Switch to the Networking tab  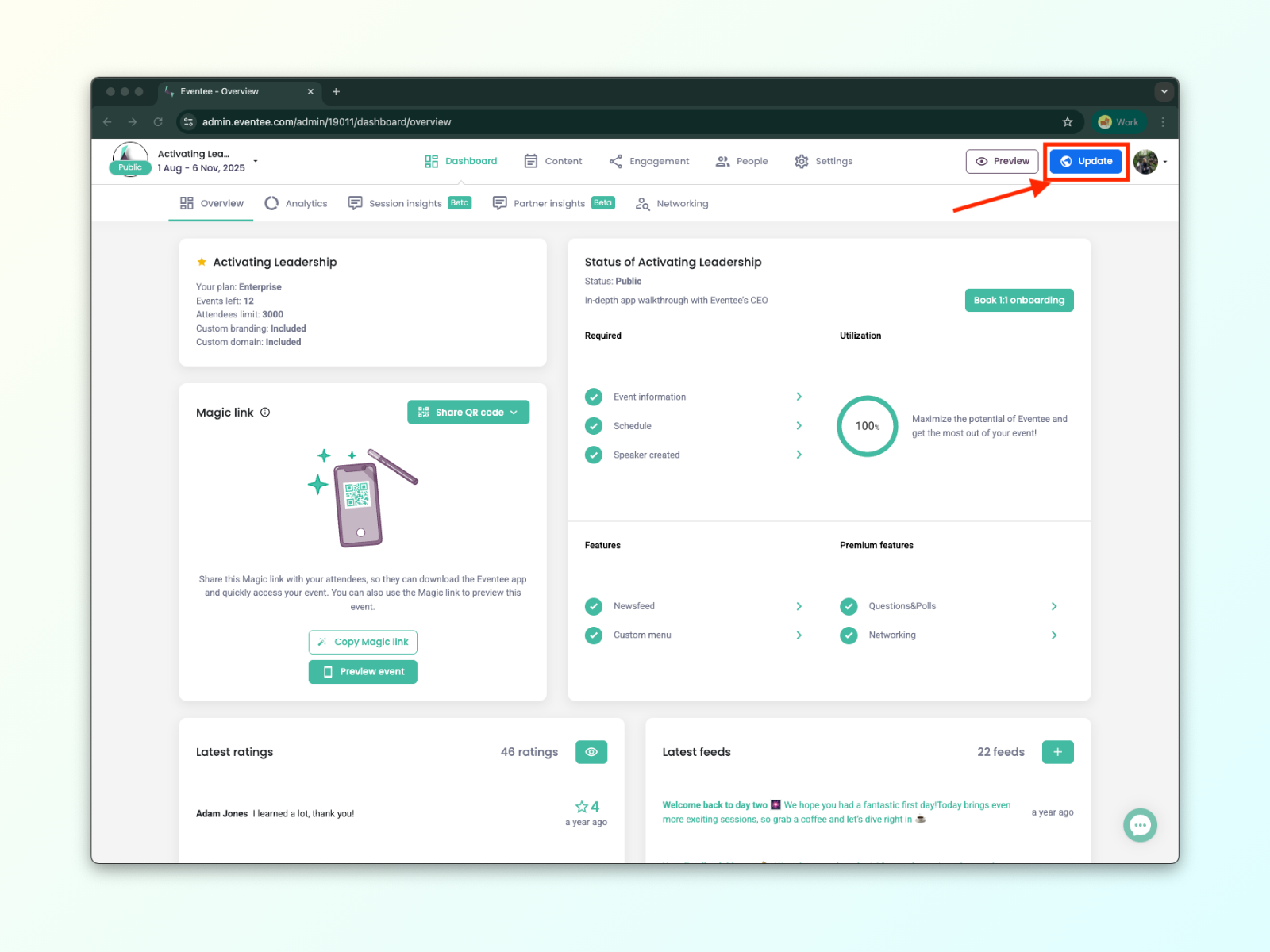pyautogui.click(x=672, y=204)
